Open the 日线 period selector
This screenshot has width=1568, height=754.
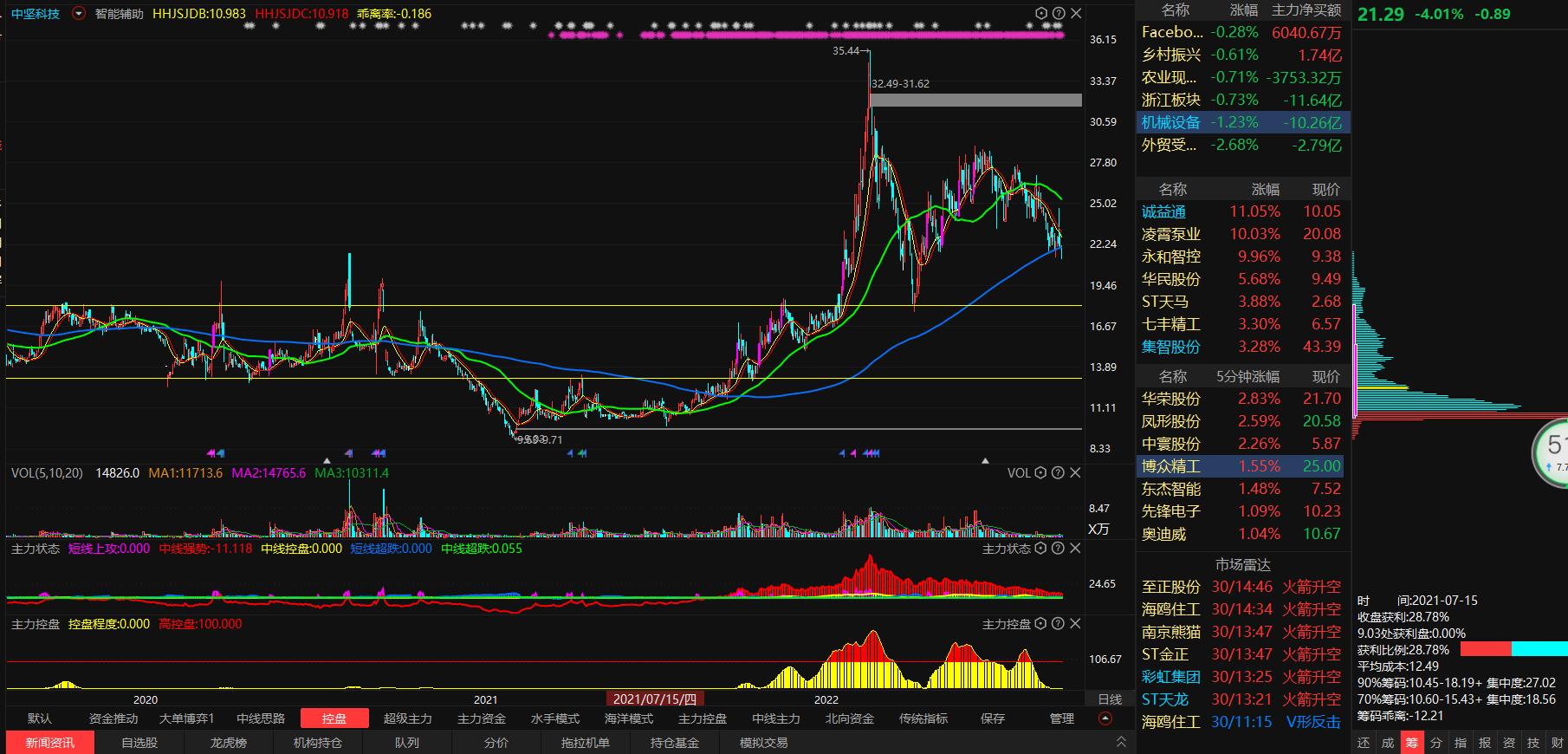click(1110, 699)
